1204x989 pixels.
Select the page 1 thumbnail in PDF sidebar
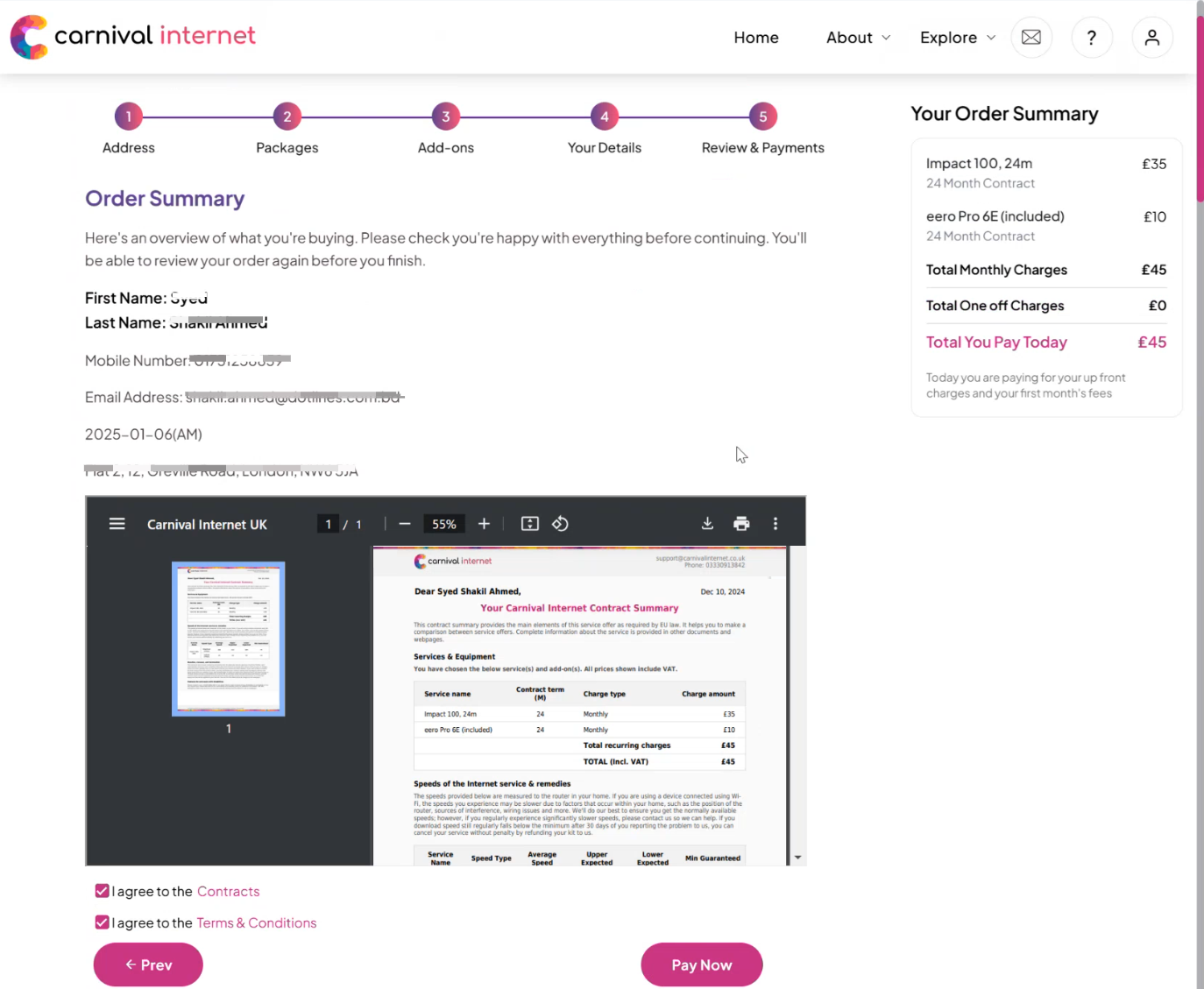pos(229,639)
